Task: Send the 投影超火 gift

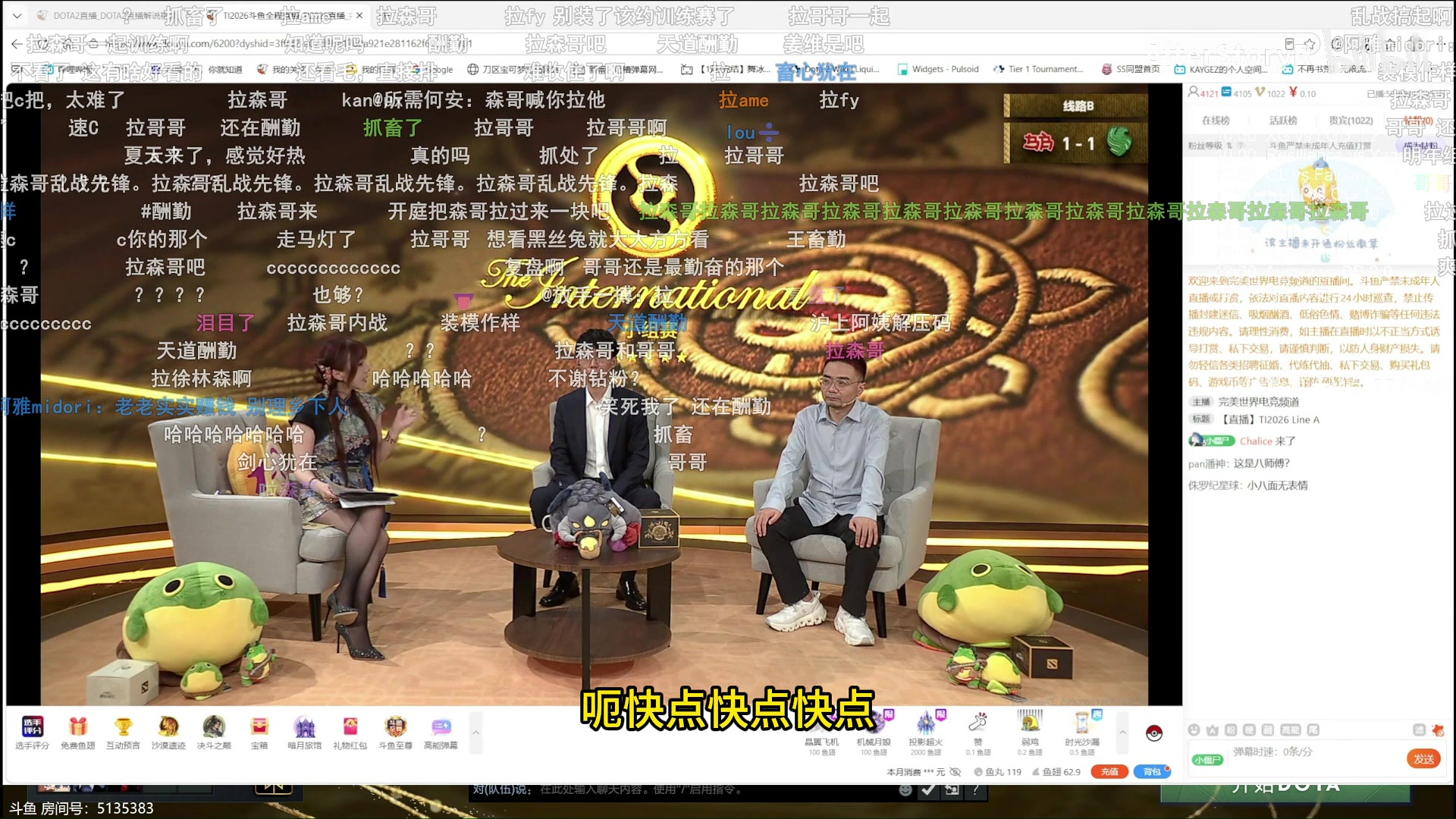Action: coord(925,734)
